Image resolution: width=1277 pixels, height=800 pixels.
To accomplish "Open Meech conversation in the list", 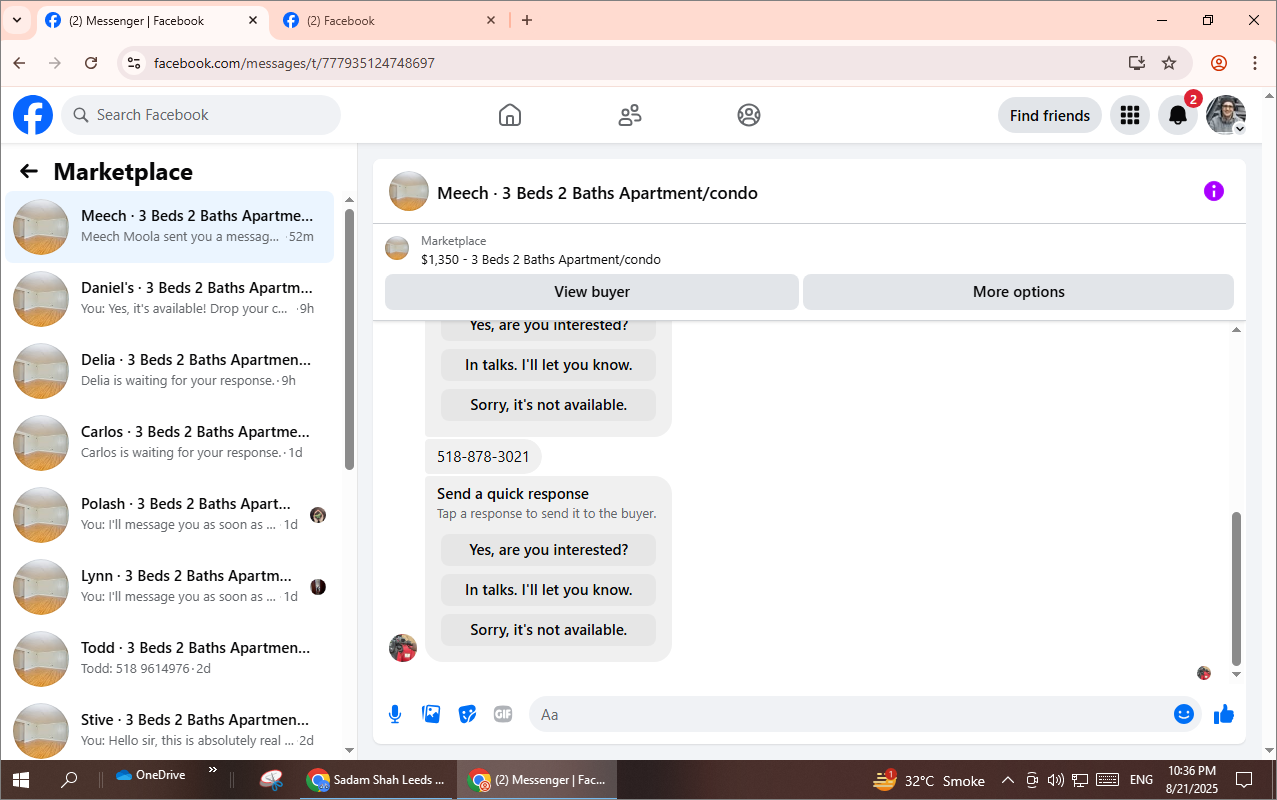I will pos(170,227).
